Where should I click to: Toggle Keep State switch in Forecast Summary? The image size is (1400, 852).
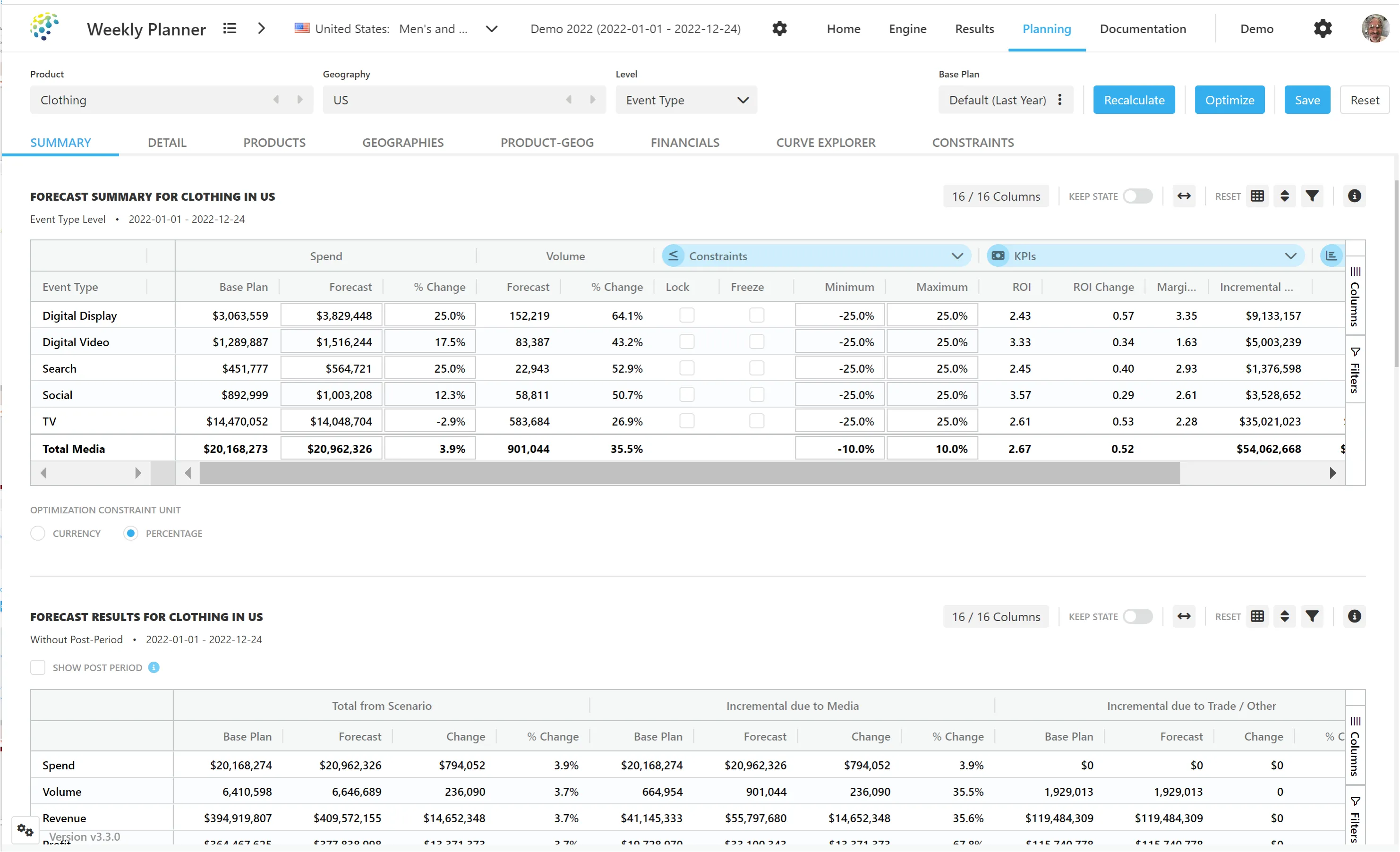pyautogui.click(x=1138, y=196)
